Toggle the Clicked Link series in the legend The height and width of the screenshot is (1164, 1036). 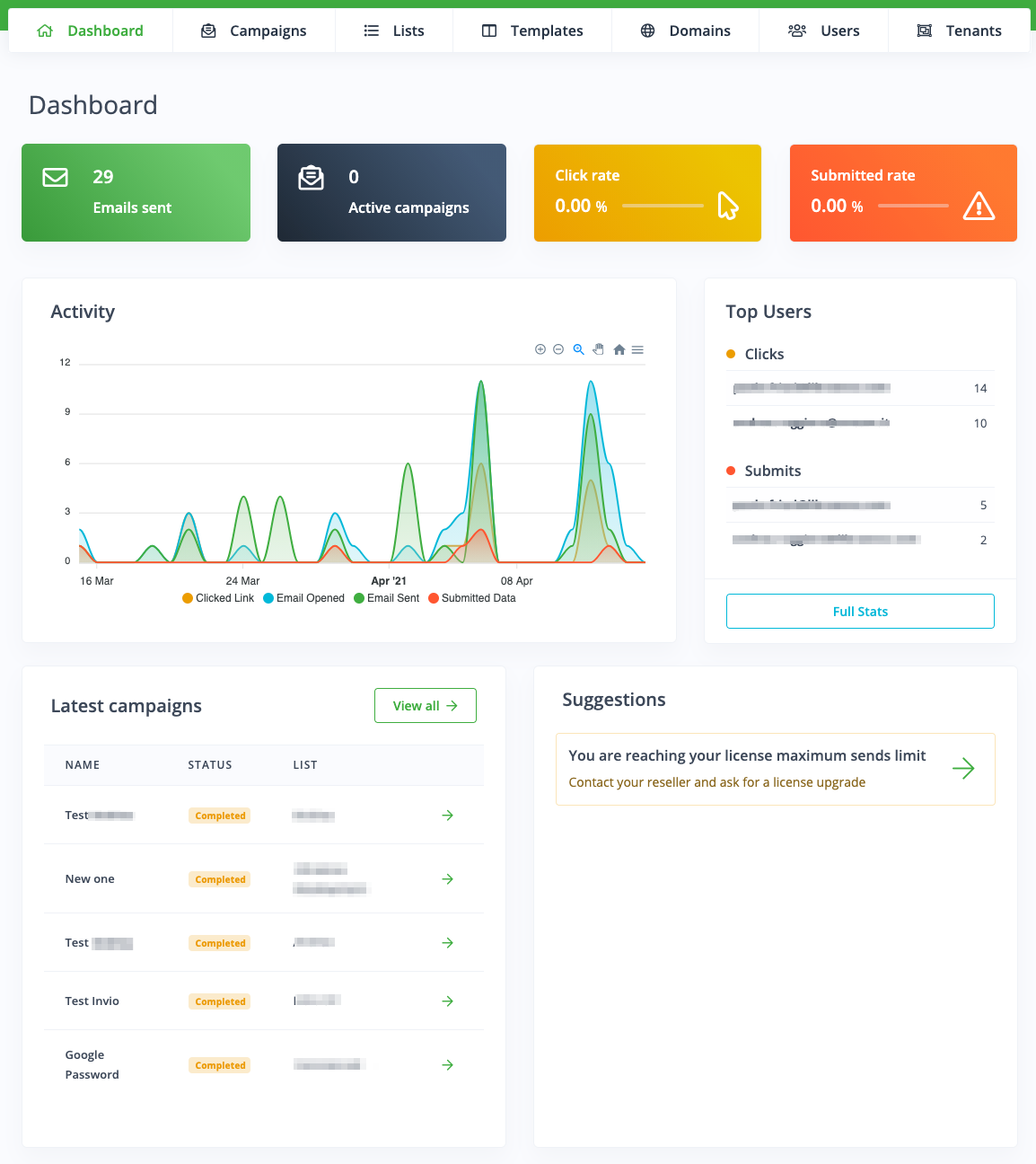pos(217,597)
